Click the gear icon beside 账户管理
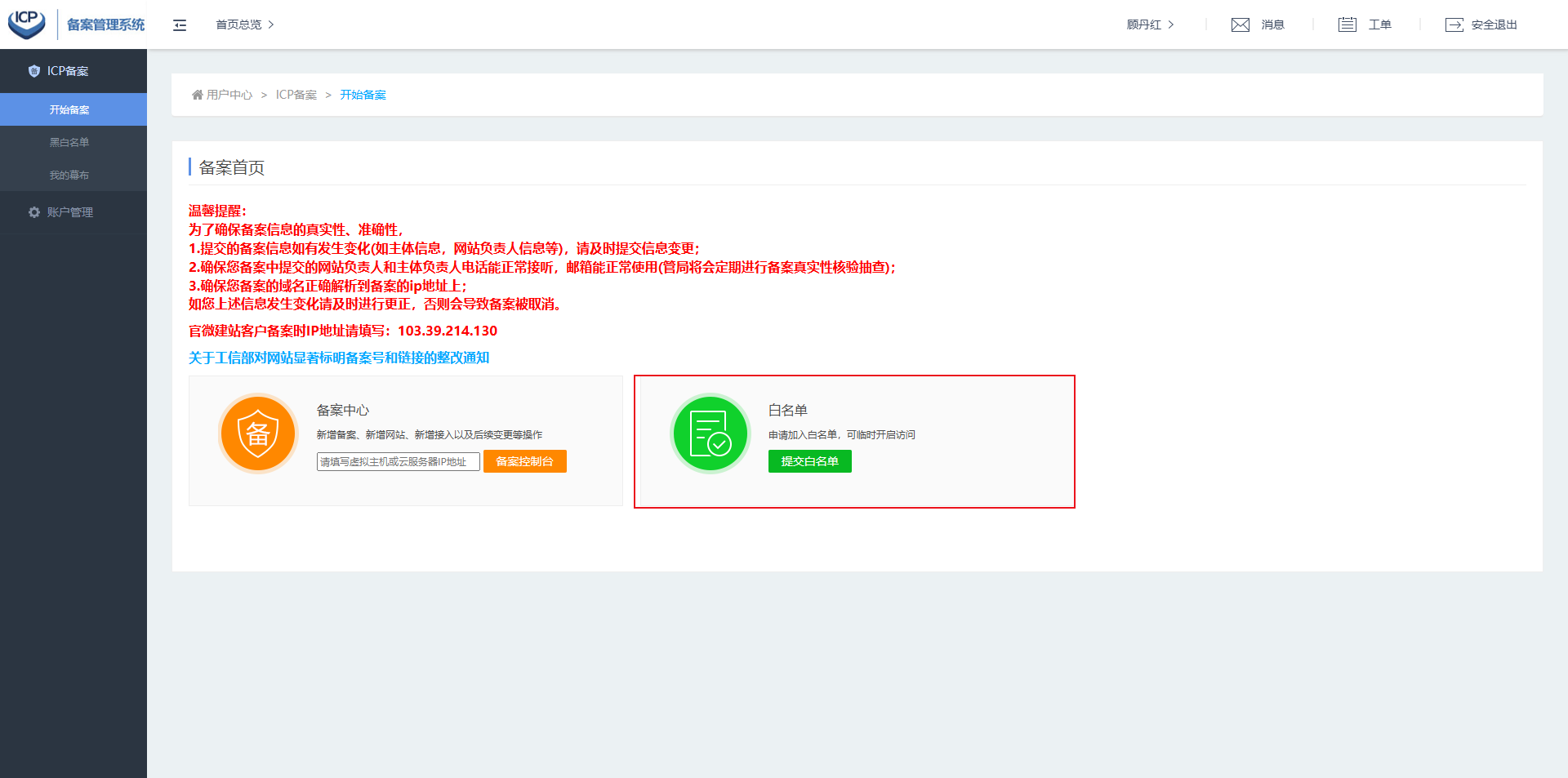Image resolution: width=1568 pixels, height=778 pixels. coord(33,212)
